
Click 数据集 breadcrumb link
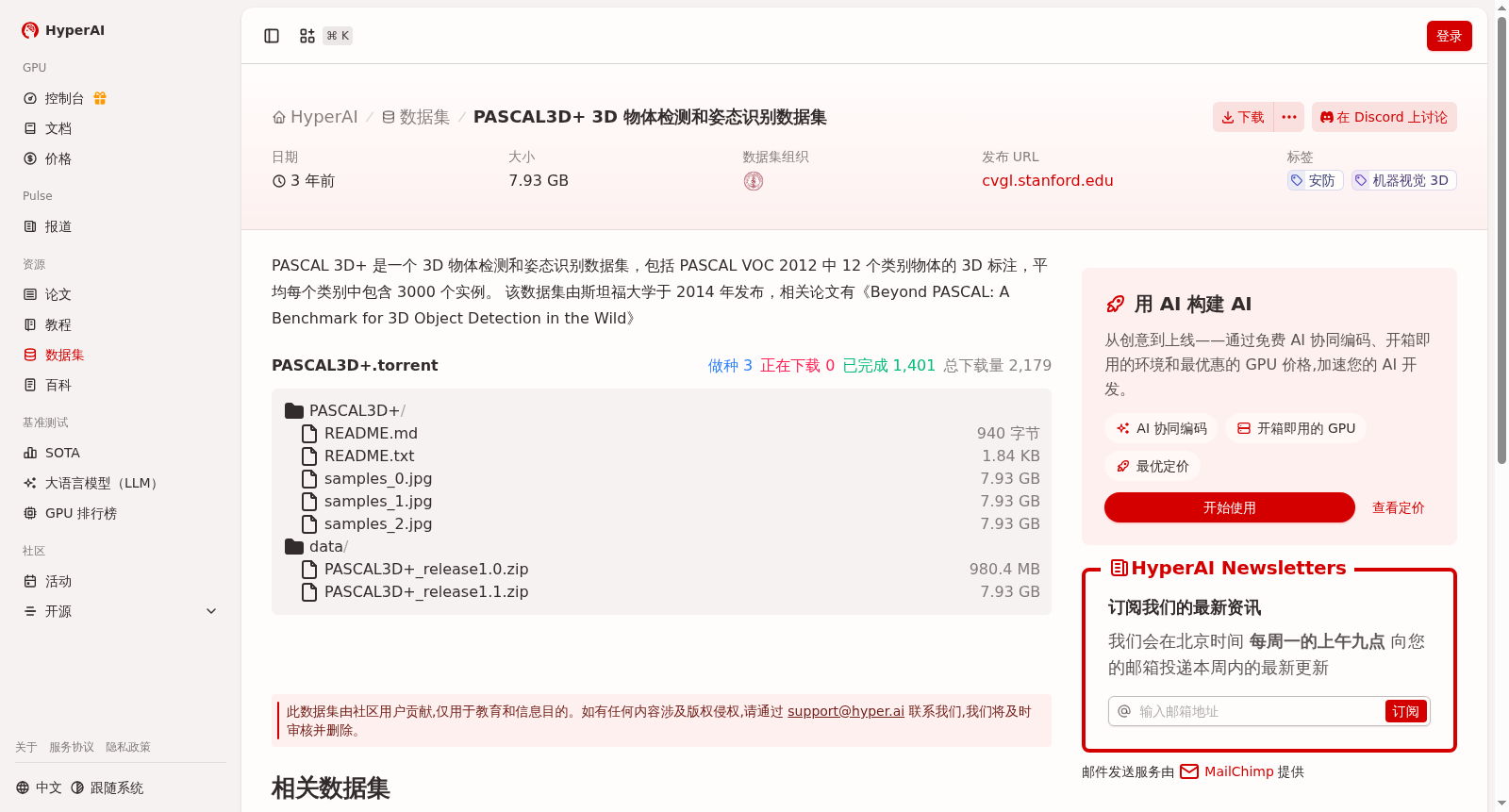[x=416, y=117]
